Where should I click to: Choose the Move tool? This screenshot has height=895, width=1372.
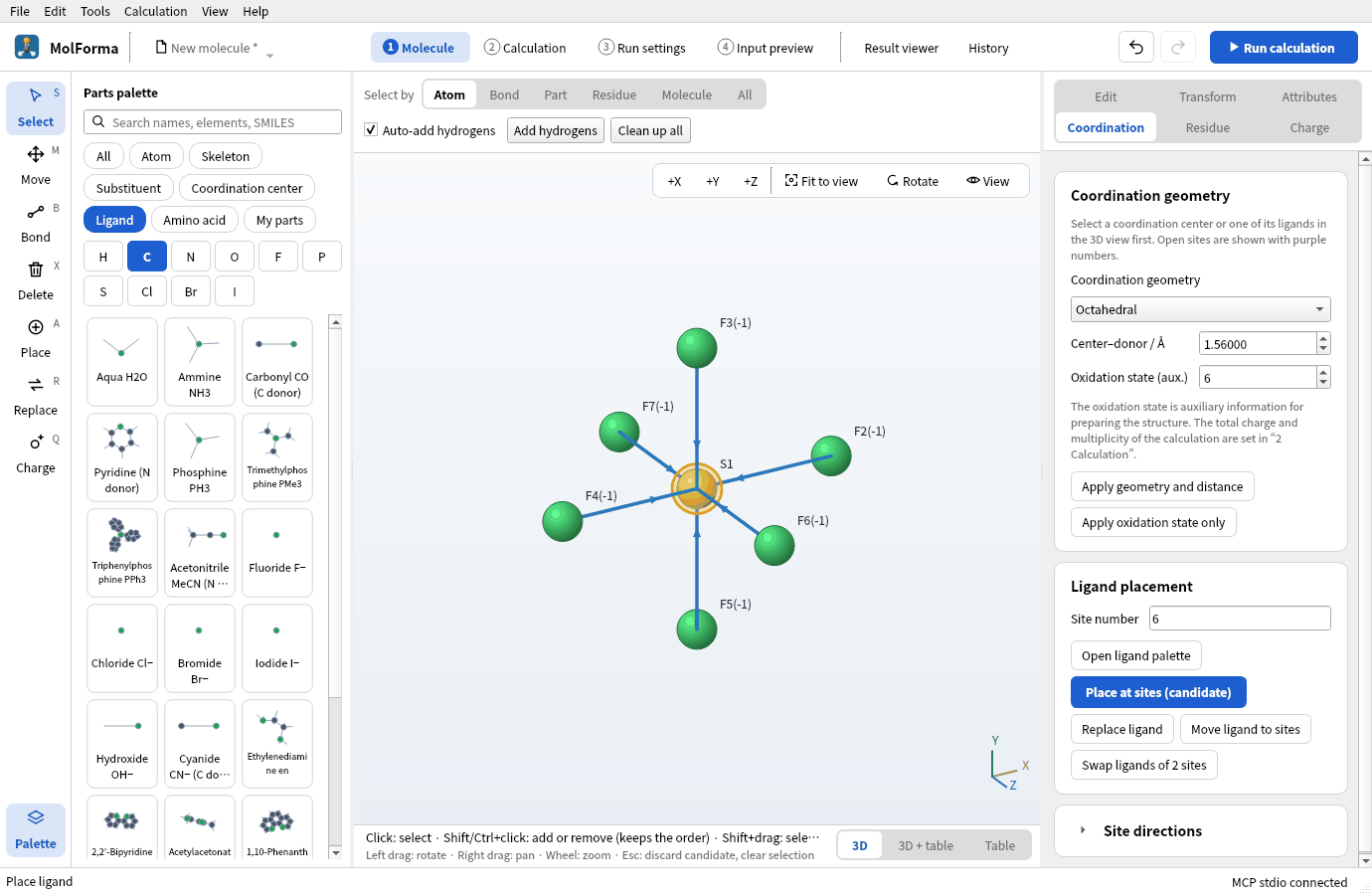tap(36, 165)
